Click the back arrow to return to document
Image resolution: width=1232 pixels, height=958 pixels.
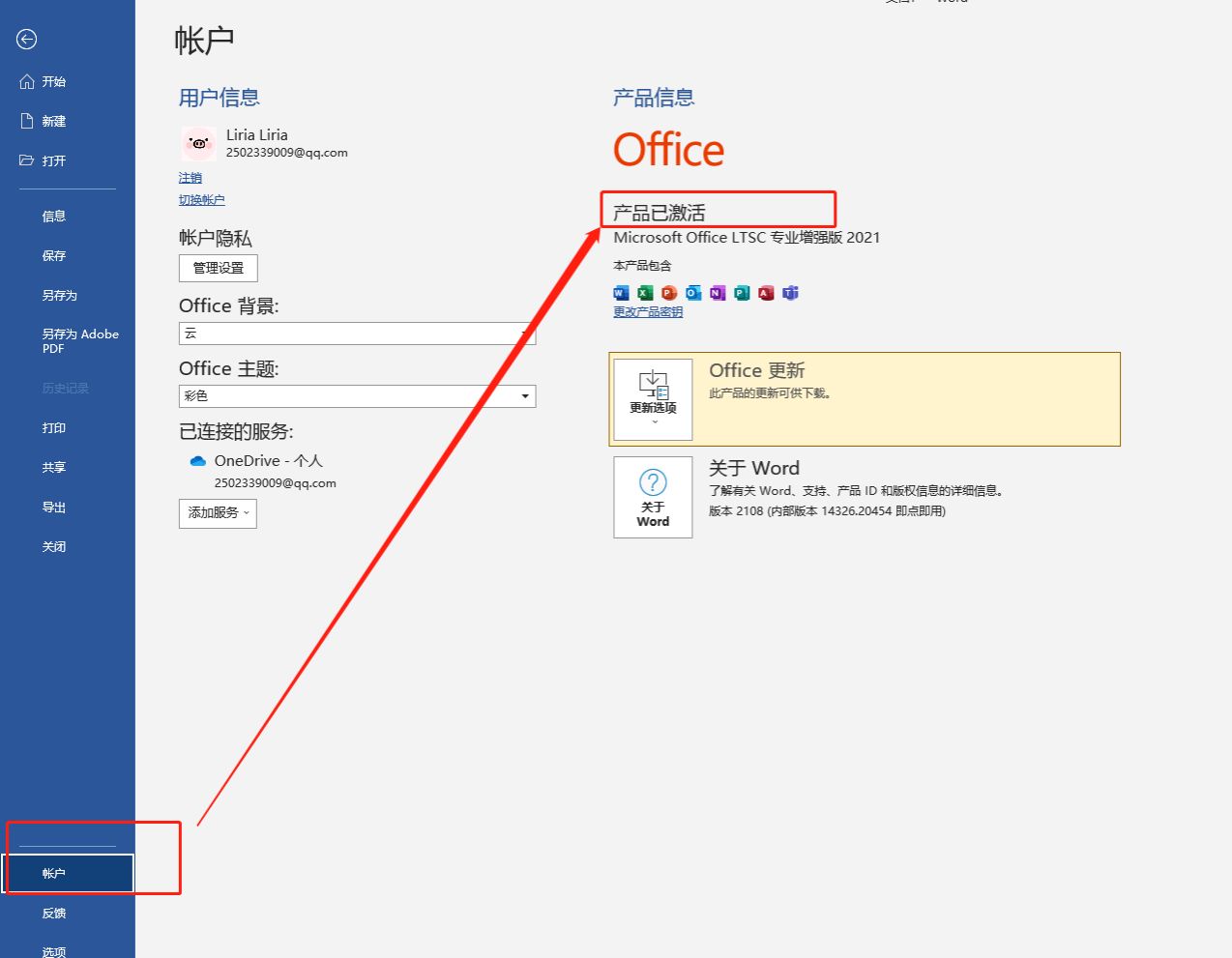tap(27, 40)
